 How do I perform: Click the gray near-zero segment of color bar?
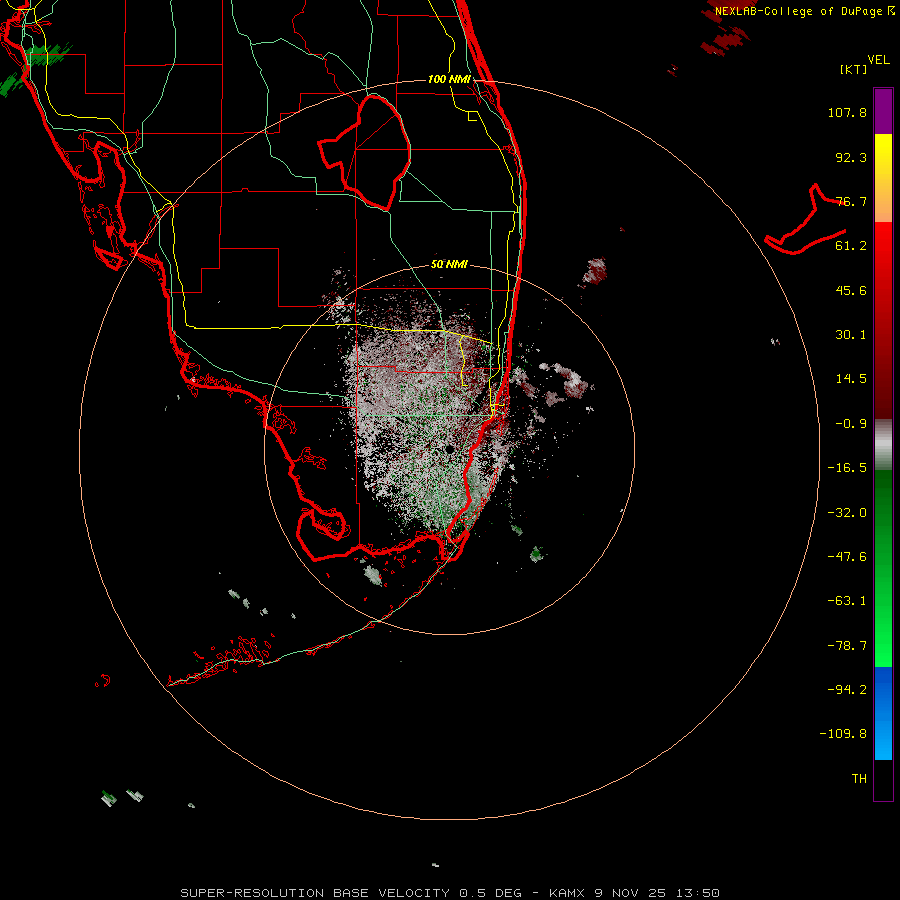click(x=883, y=445)
